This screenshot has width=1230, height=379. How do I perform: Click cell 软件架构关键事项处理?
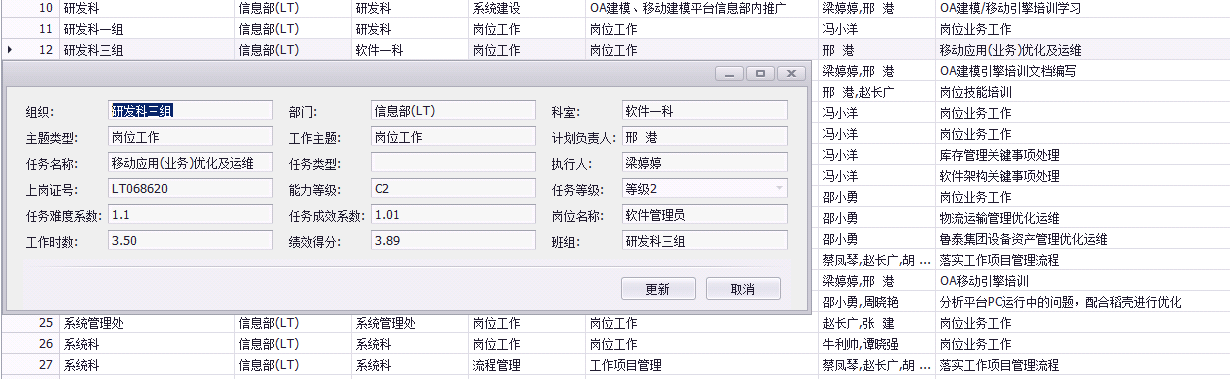point(1082,176)
